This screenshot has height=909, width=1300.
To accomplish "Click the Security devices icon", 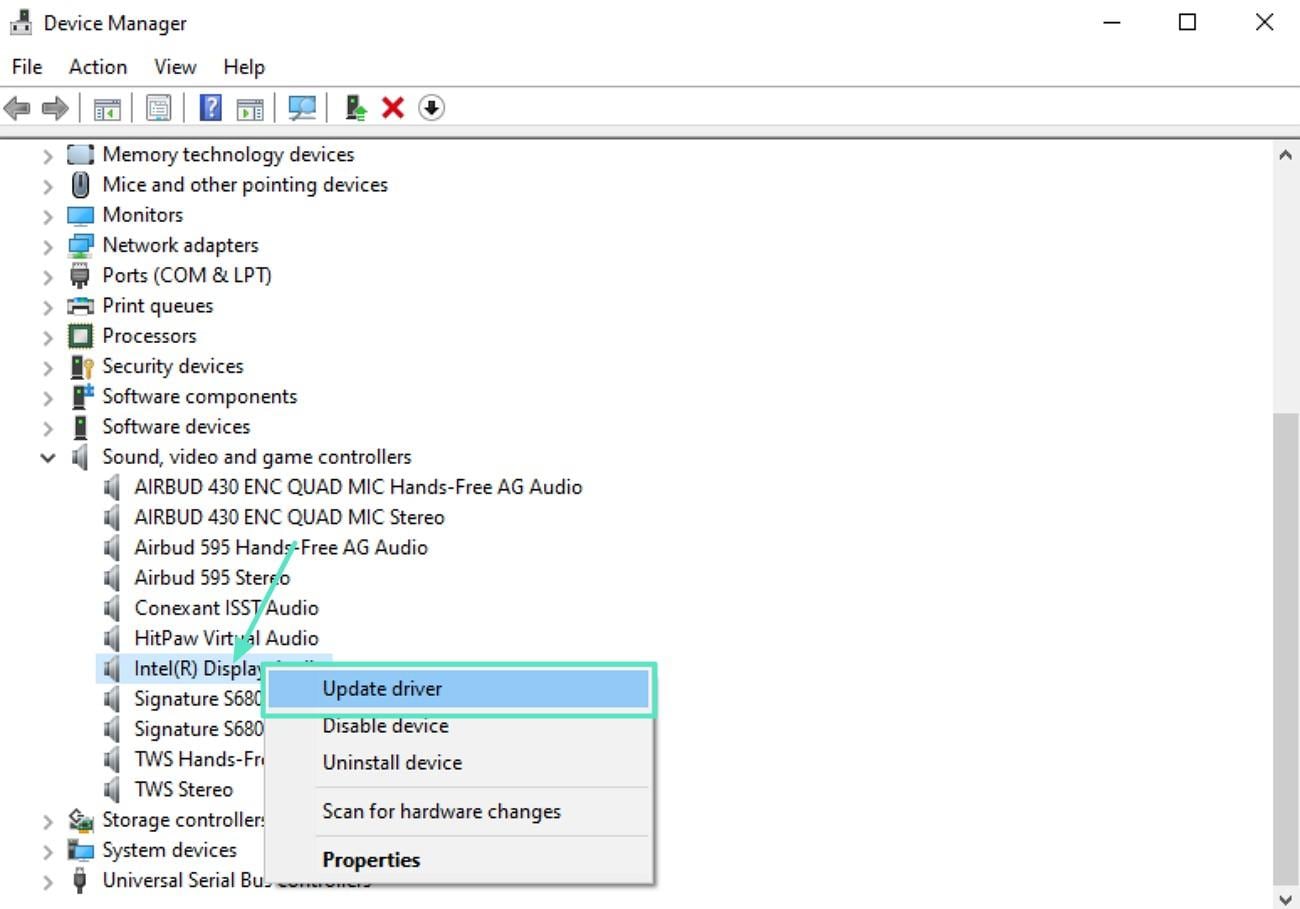I will click(81, 366).
